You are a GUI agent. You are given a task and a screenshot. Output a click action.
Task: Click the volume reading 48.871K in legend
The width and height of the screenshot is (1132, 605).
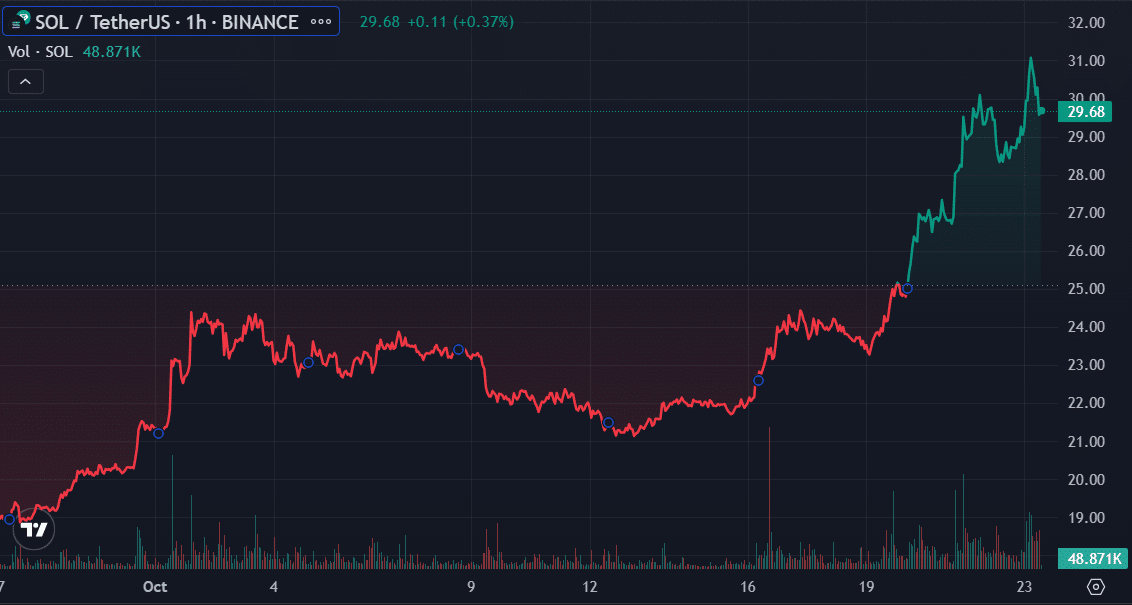pyautogui.click(x=111, y=52)
